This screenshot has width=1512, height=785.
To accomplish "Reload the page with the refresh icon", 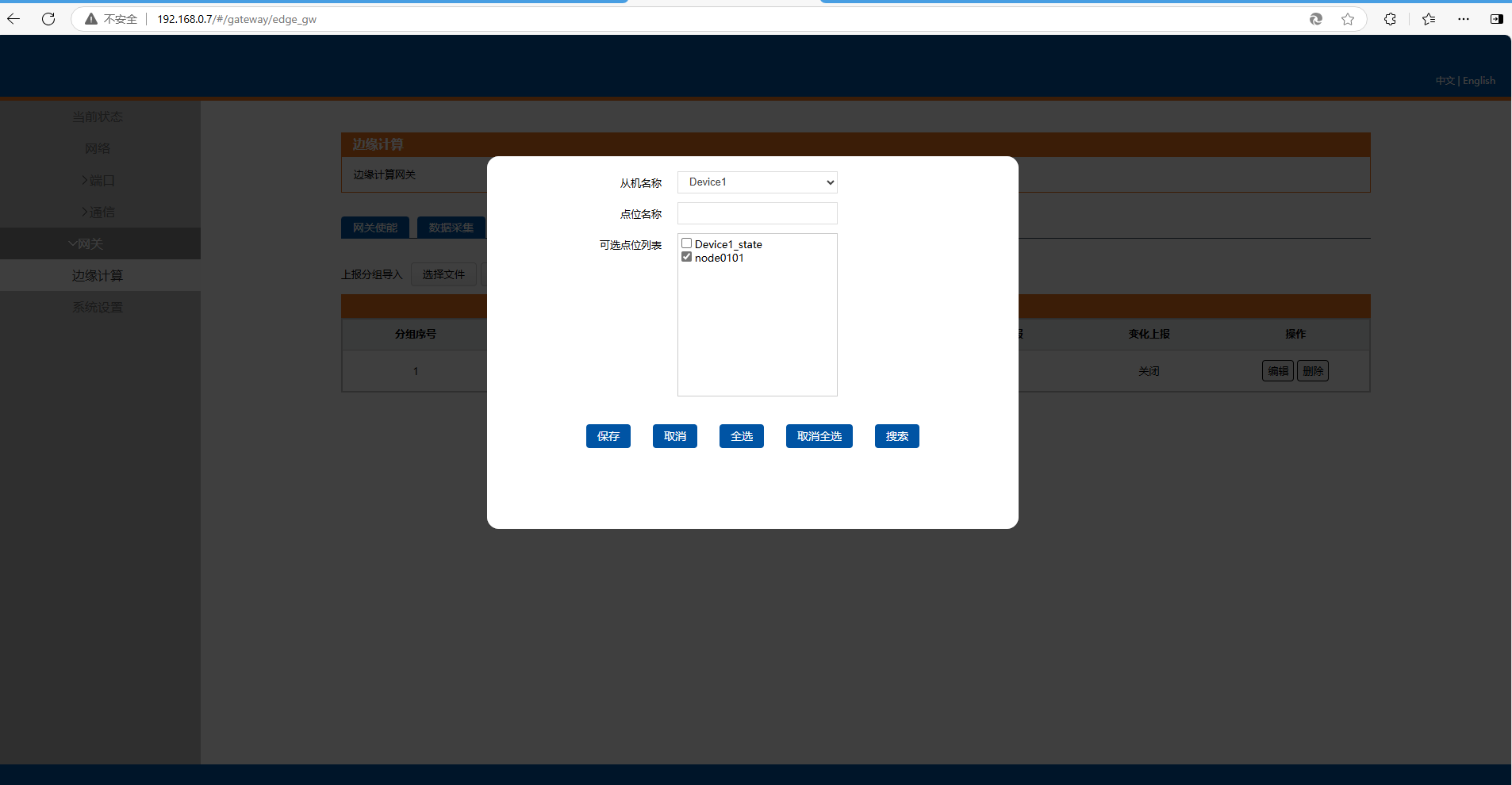I will pyautogui.click(x=48, y=19).
